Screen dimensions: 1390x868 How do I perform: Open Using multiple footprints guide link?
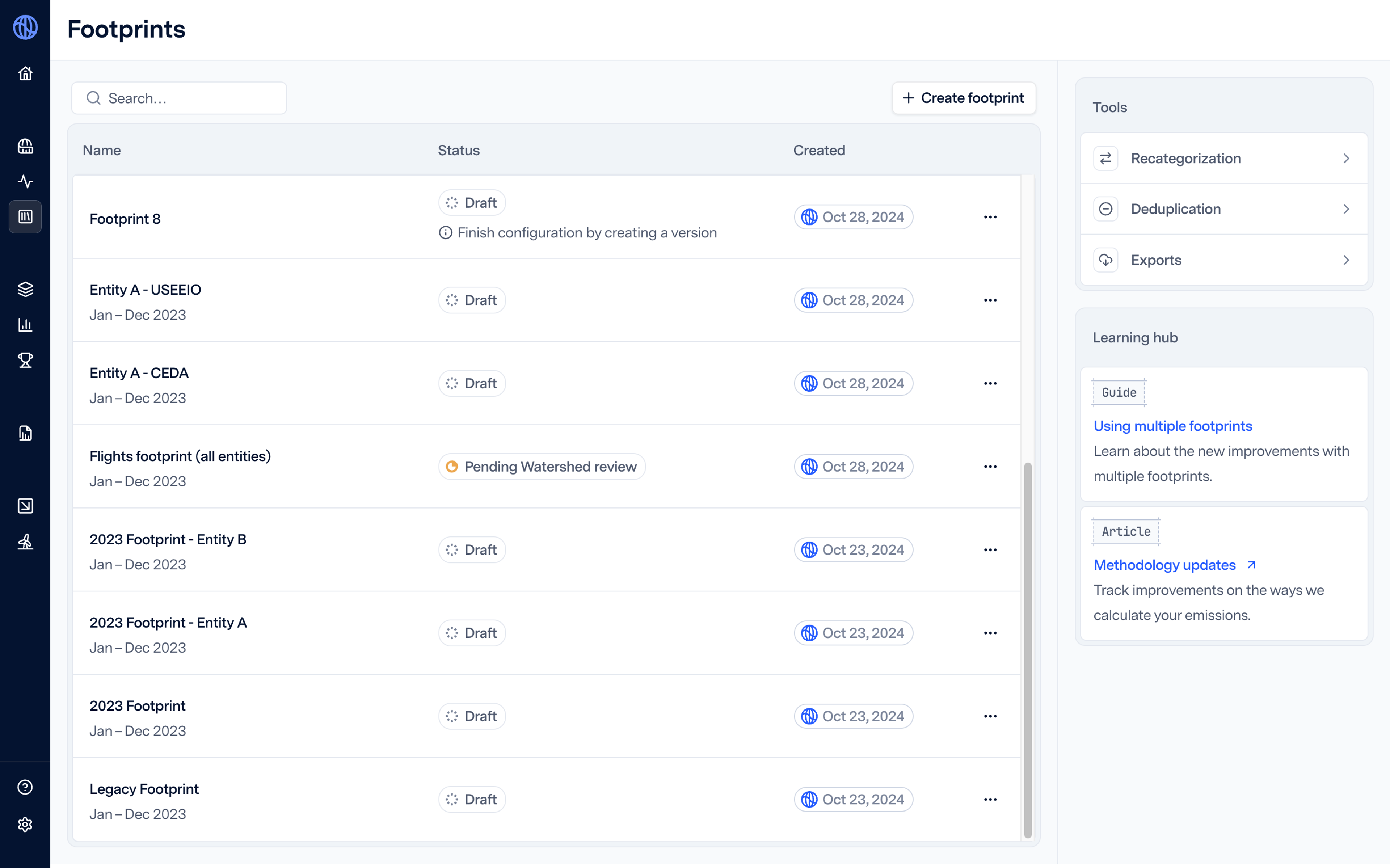pyautogui.click(x=1172, y=426)
